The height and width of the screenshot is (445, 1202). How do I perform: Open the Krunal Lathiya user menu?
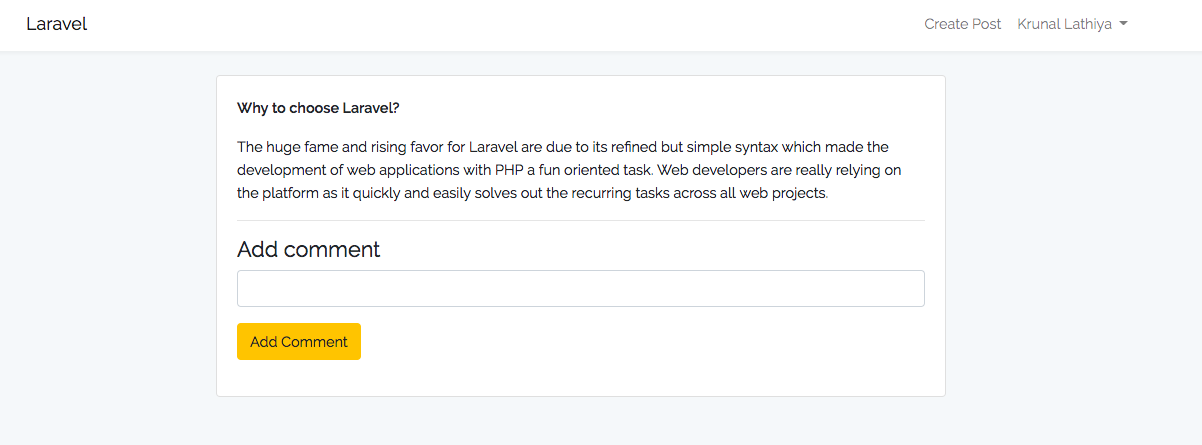[x=1064, y=24]
